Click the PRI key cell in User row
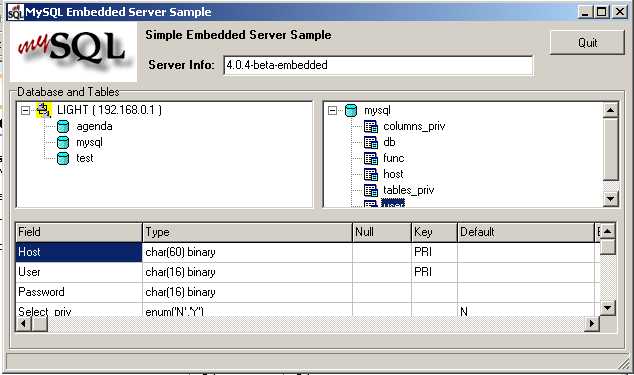The width and height of the screenshot is (634, 375). [434, 272]
